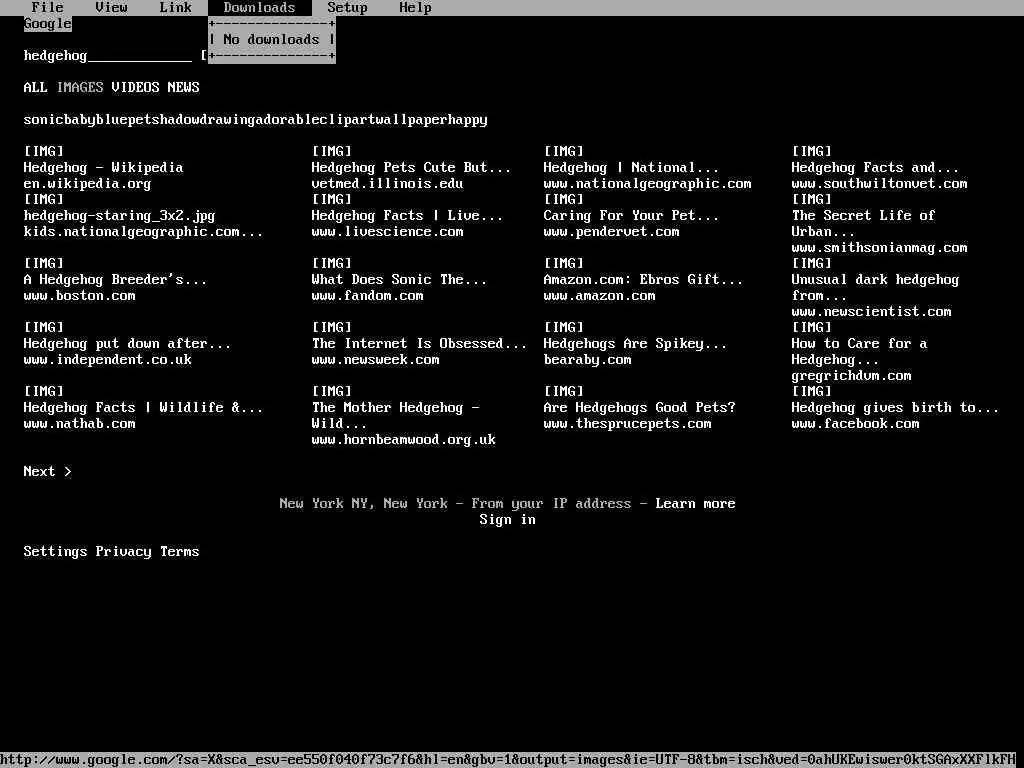Screen dimensions: 1024x768
Task: Open Caring For Your Pet... result
Action: click(x=631, y=216)
